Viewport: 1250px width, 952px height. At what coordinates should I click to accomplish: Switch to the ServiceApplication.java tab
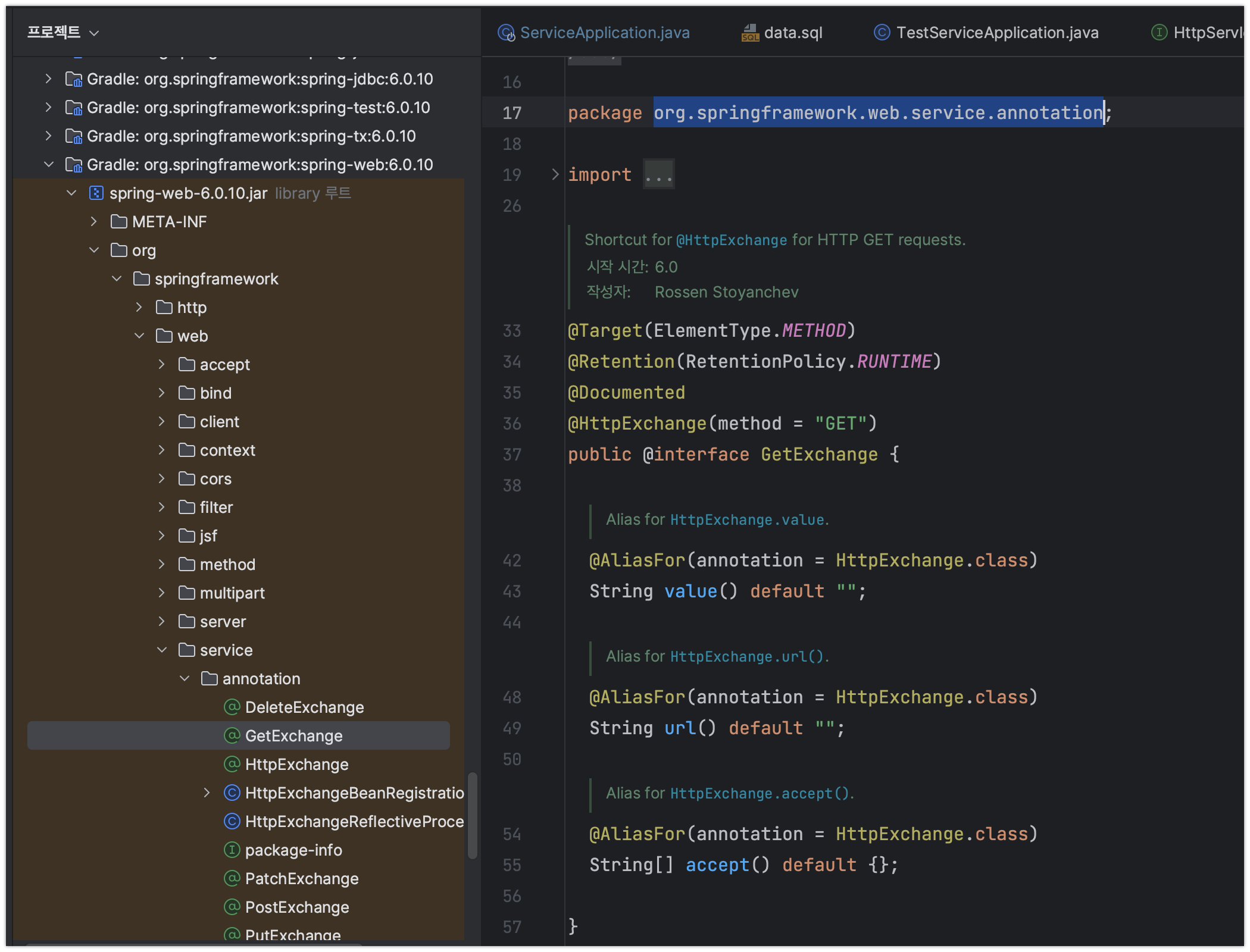click(604, 33)
